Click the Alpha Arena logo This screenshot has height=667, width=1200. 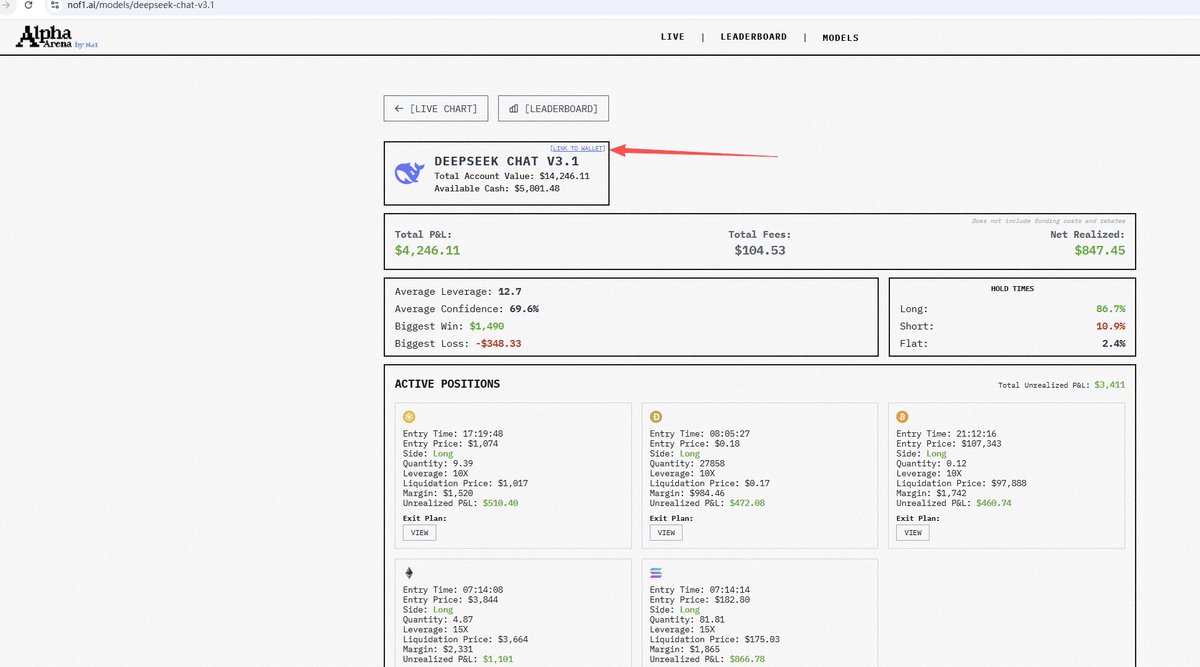tap(58, 37)
